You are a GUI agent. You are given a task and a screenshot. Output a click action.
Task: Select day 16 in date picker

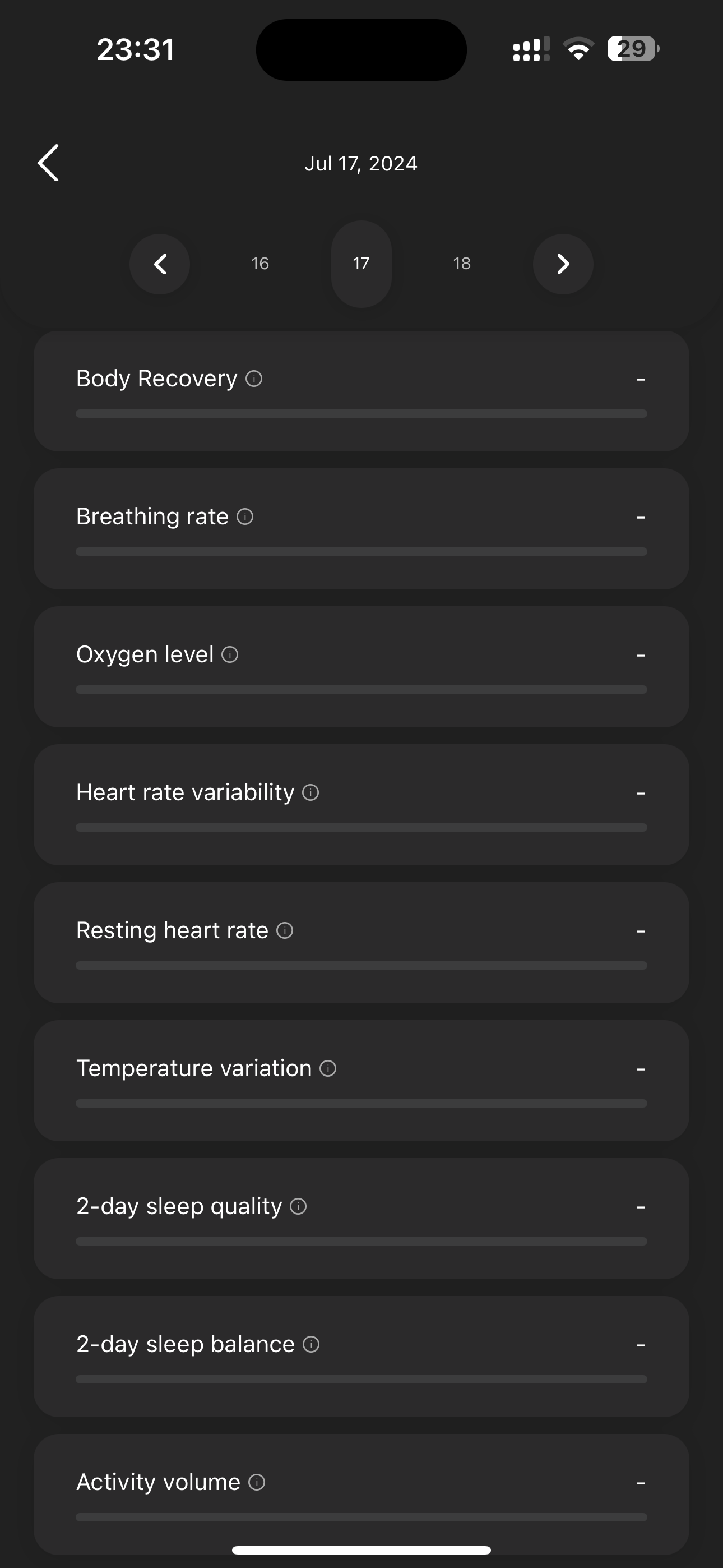coord(260,264)
